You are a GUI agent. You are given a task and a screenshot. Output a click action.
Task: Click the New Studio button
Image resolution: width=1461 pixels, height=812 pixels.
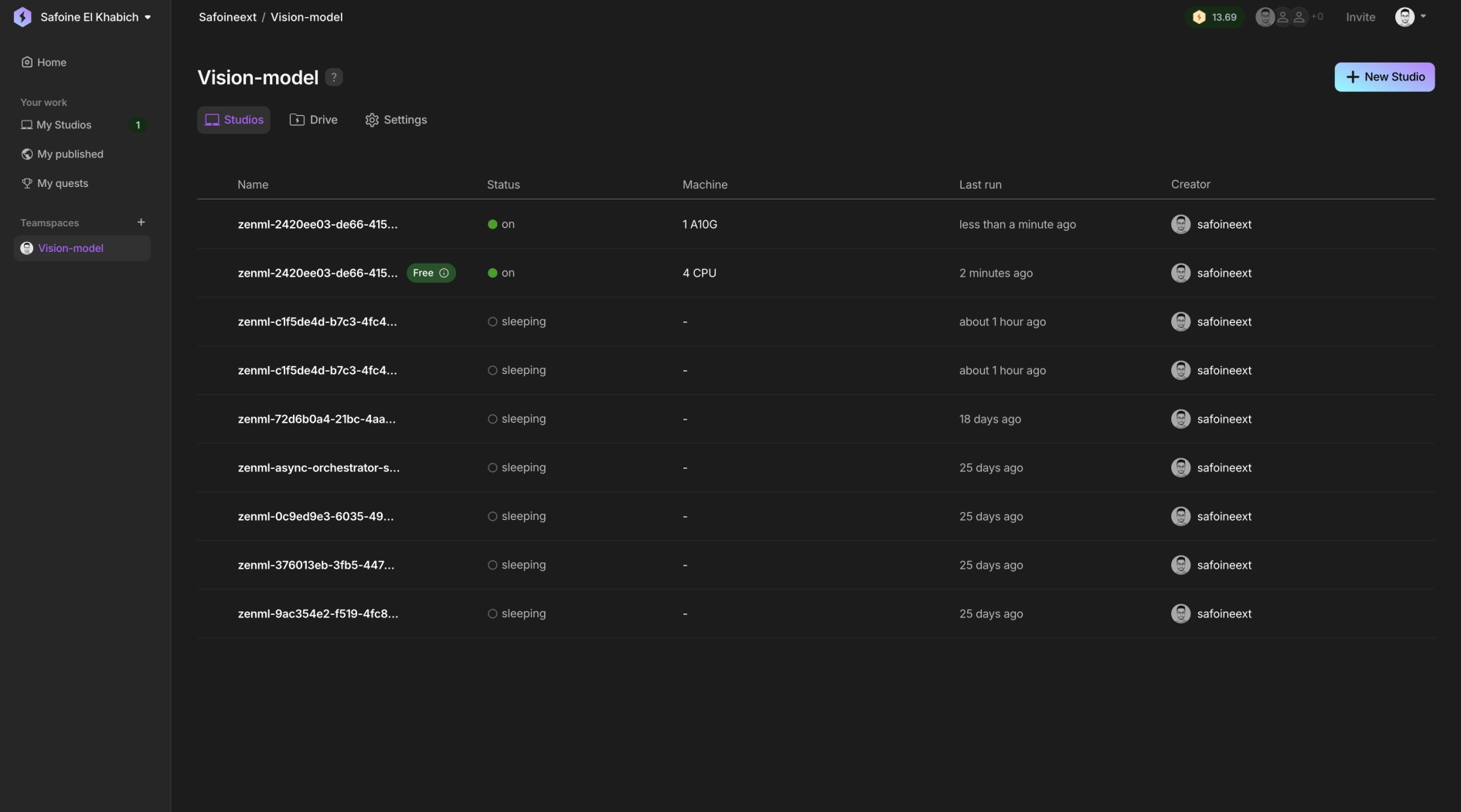(1384, 77)
